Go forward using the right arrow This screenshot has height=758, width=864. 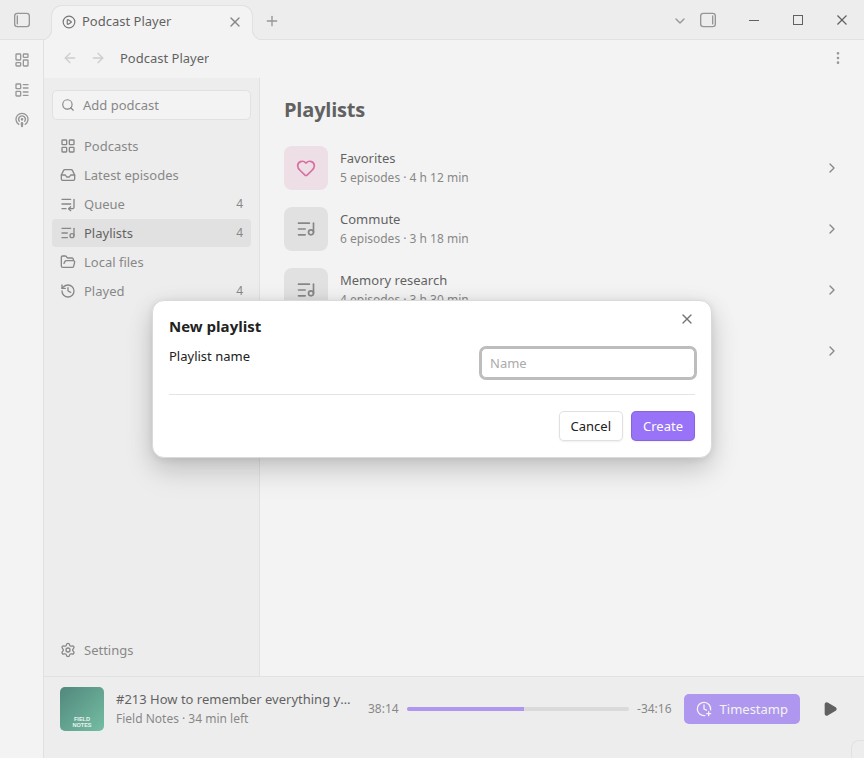click(x=98, y=58)
